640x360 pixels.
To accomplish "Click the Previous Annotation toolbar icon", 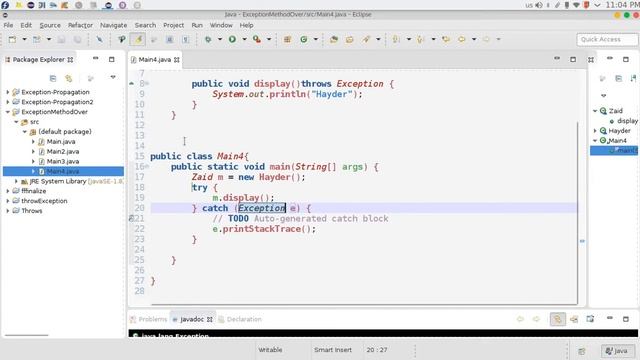I will coord(420,39).
